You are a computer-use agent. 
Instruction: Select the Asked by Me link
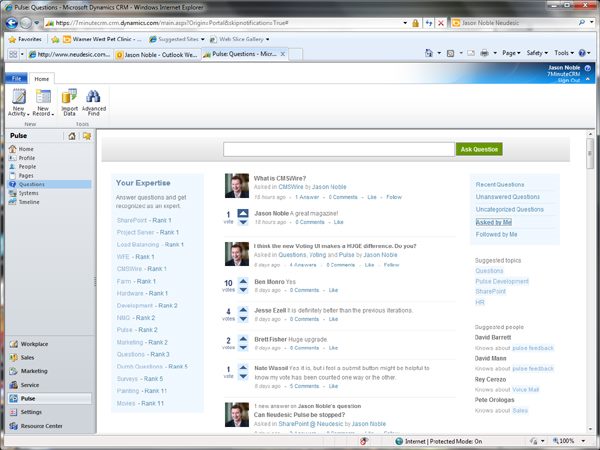pos(494,222)
